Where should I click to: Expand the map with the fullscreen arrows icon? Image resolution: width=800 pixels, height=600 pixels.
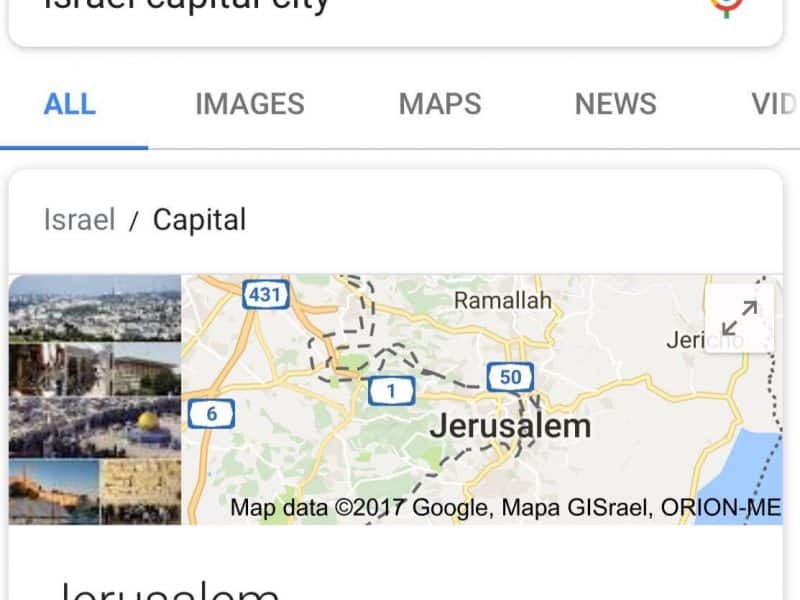[x=739, y=319]
